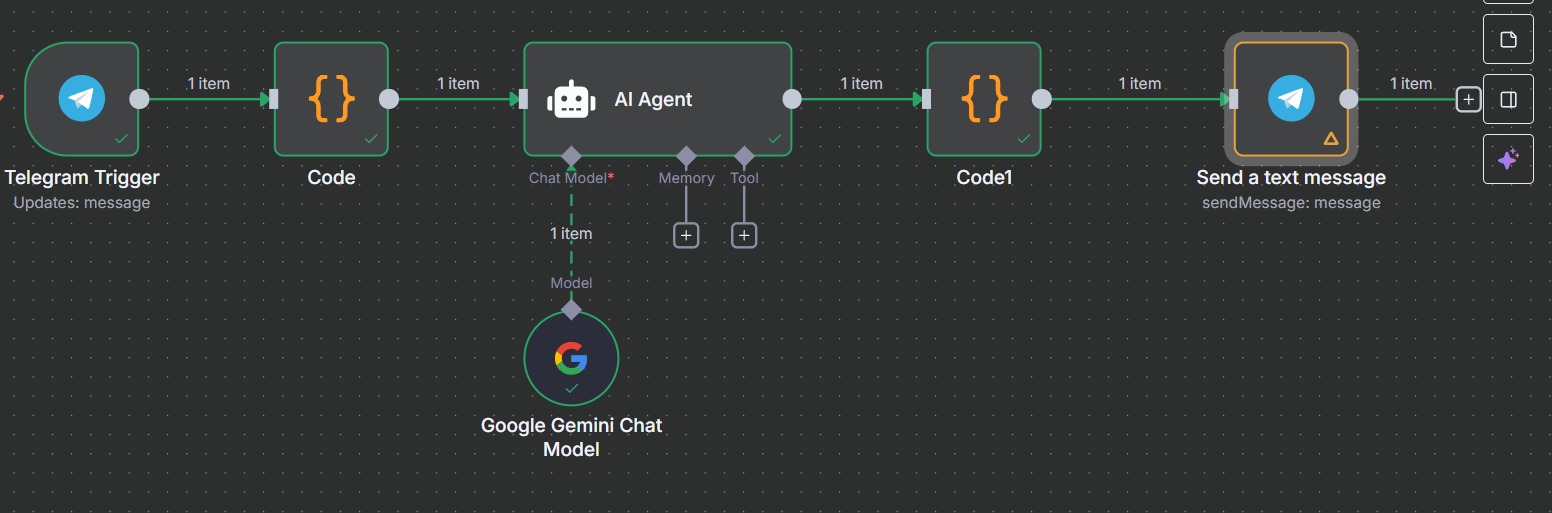The height and width of the screenshot is (513, 1552).
Task: Open the Google Gemini Chat Model node
Action: point(571,358)
